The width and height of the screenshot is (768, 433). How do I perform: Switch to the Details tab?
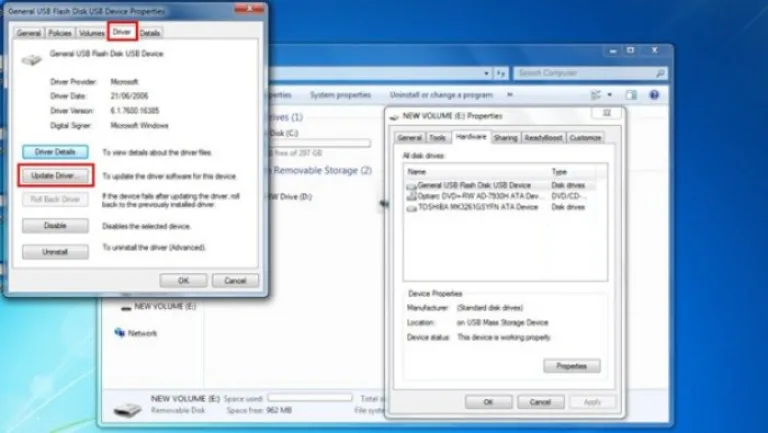[x=150, y=33]
